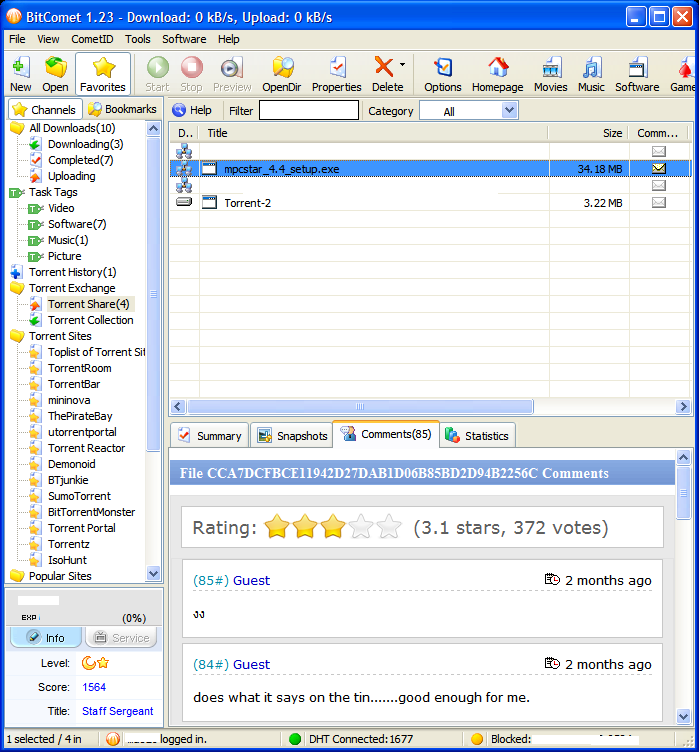Select the Software(7) tag
Screen dimensions: 699x752
77,224
